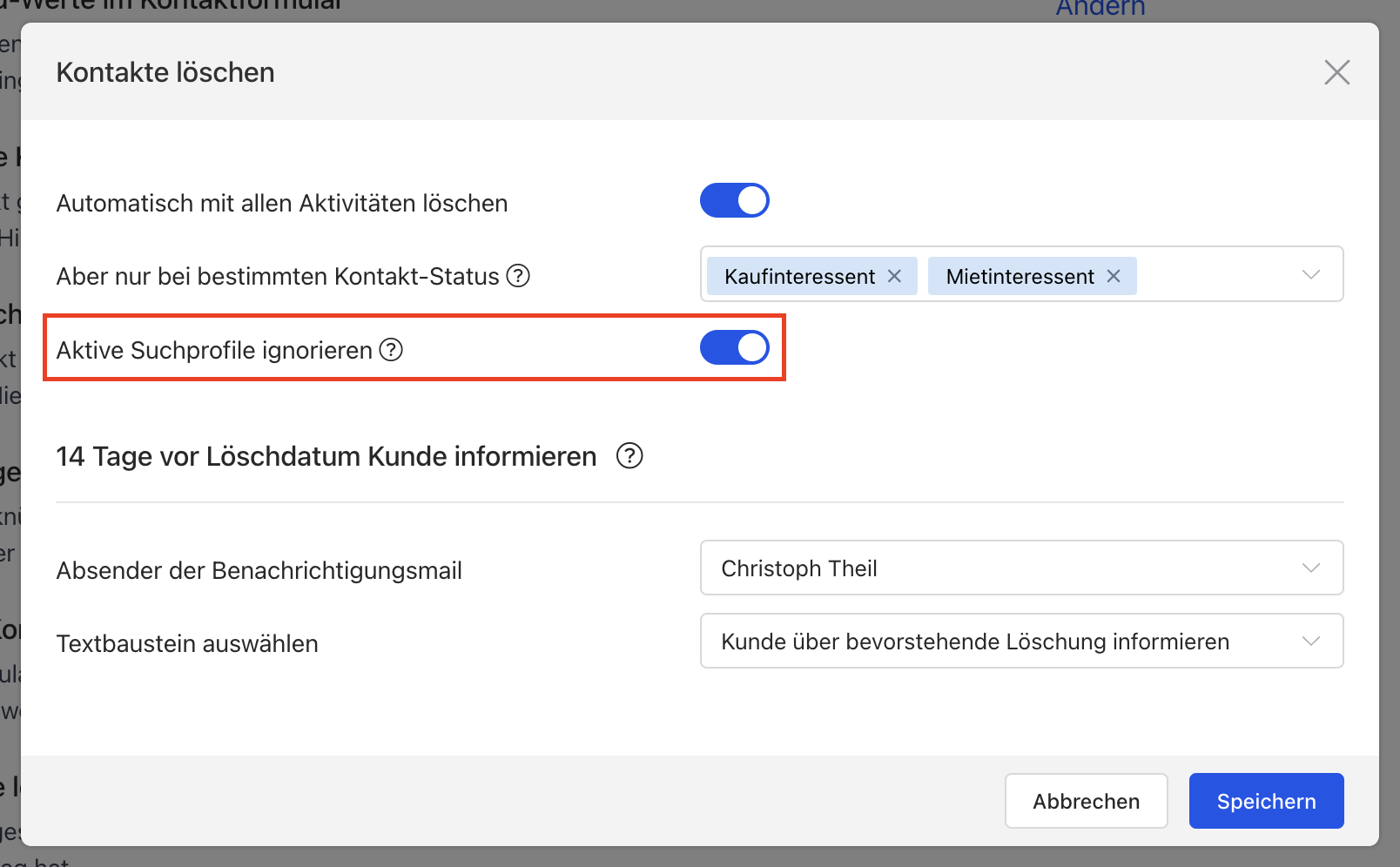Close the Kontakte löschen dialog
Viewport: 1400px width, 867px height.
(1336, 72)
